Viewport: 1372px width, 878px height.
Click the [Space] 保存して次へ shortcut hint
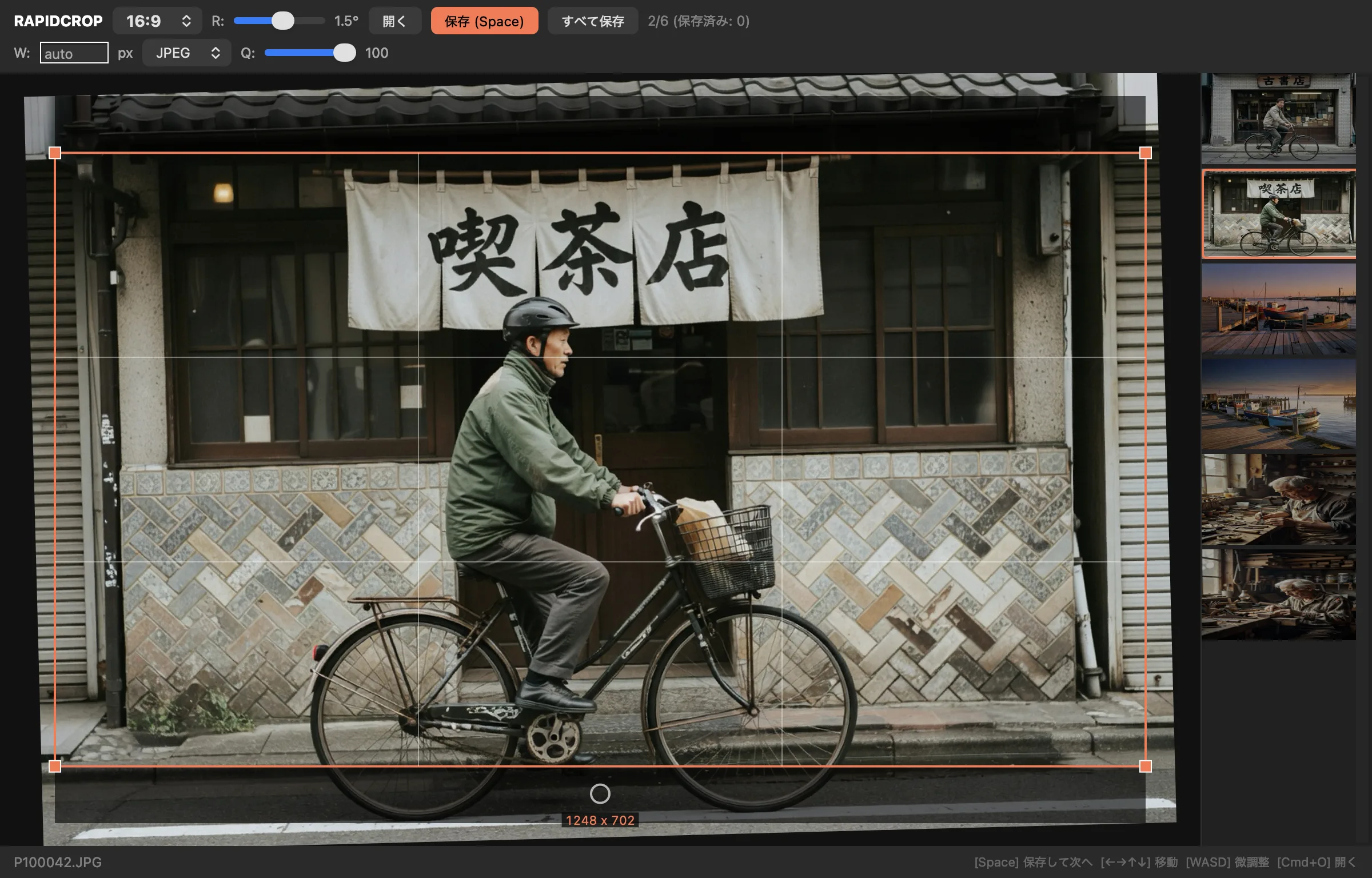tap(1033, 862)
